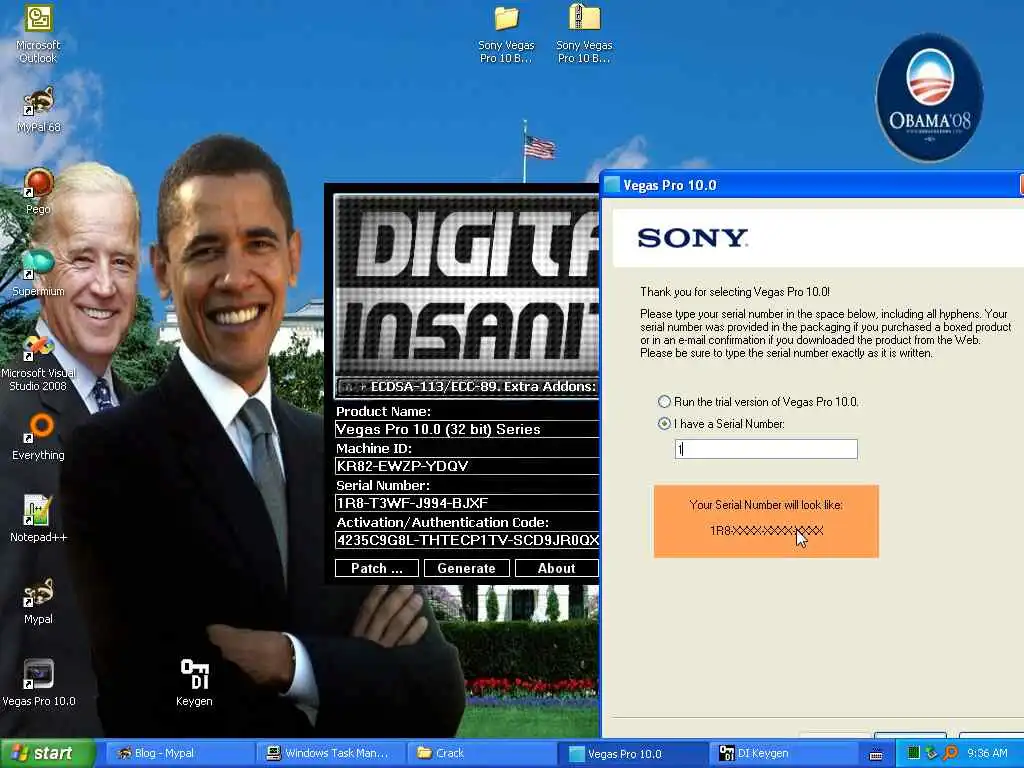Open the Microsoft Visual Studio 2008 shortcut
This screenshot has height=768, width=1024.
[38, 362]
